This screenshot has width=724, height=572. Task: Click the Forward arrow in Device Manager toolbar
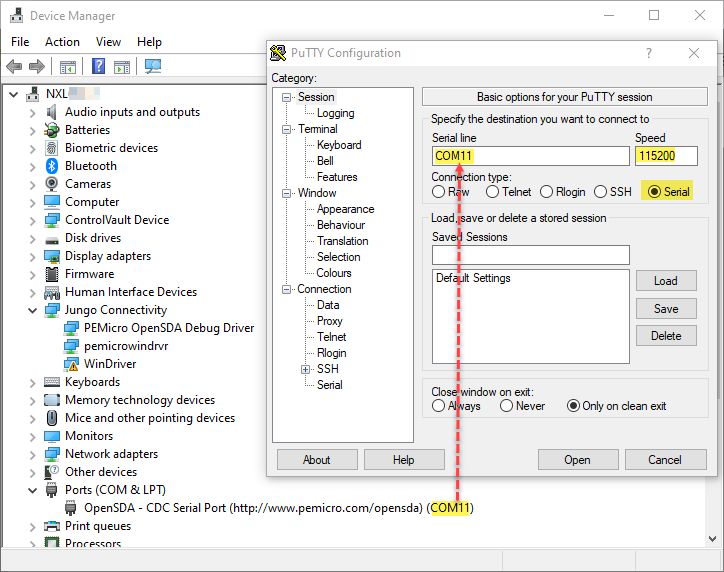(x=36, y=66)
